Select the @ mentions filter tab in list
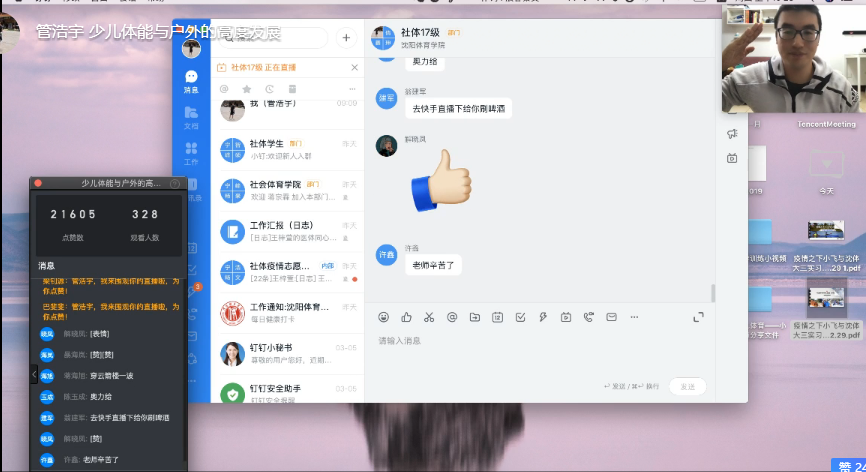 (x=224, y=89)
